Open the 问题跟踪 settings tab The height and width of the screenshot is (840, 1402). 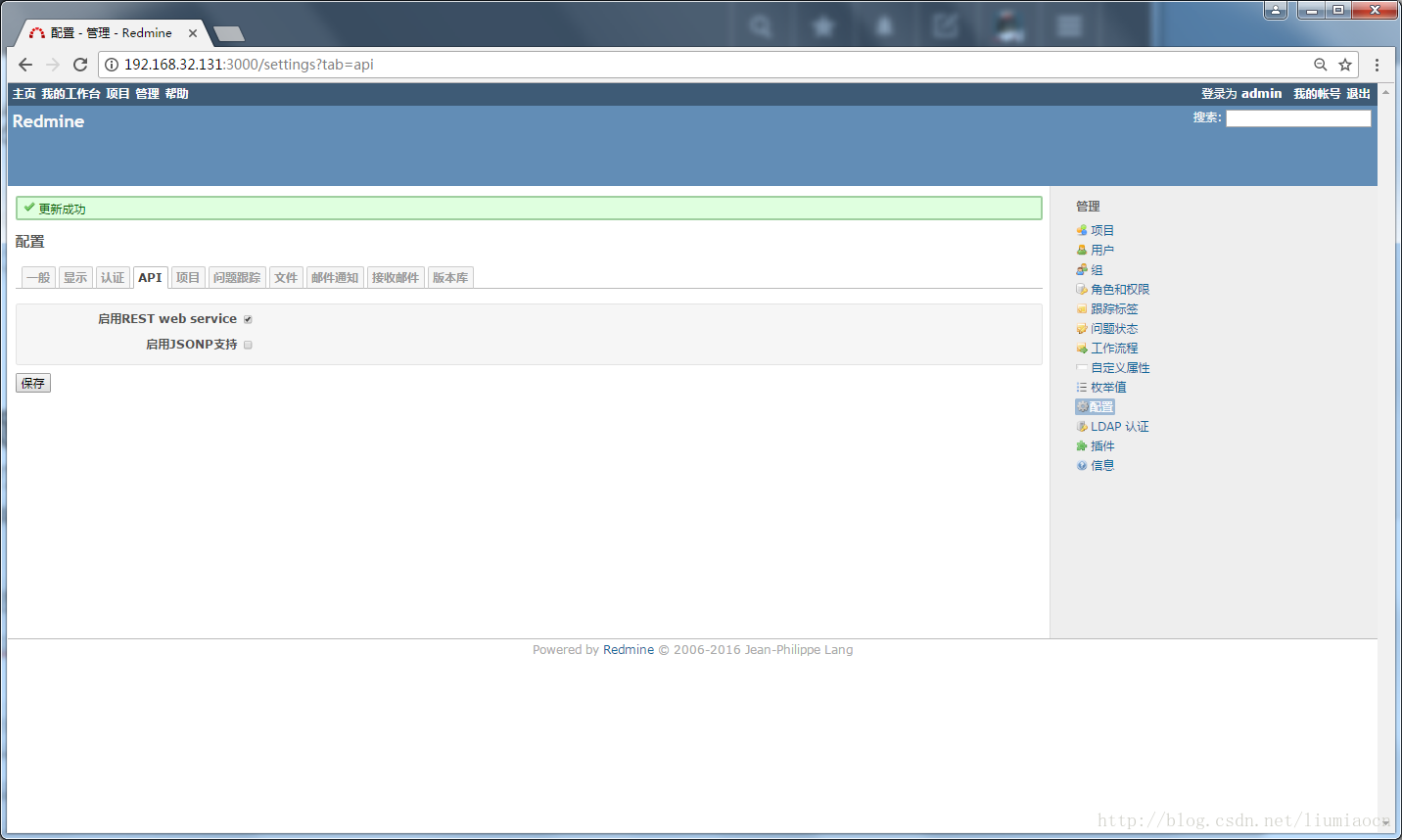pos(237,278)
